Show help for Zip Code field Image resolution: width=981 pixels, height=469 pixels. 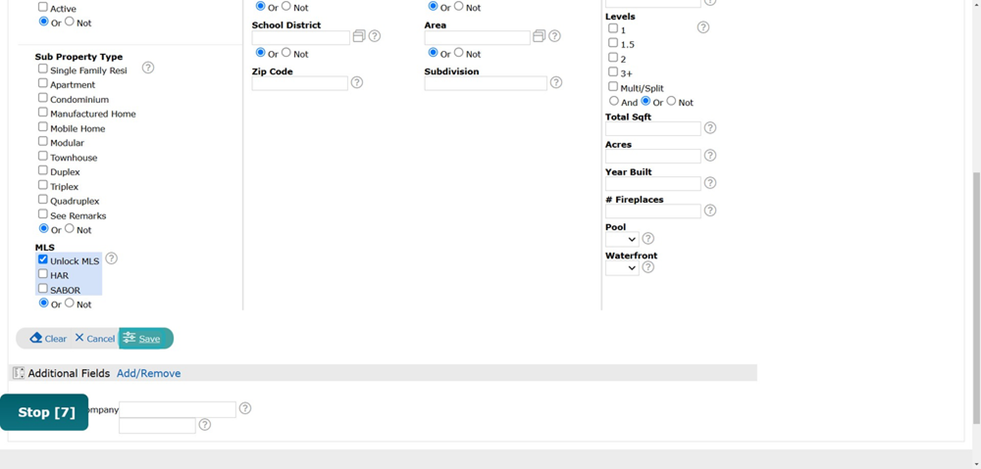tap(357, 83)
